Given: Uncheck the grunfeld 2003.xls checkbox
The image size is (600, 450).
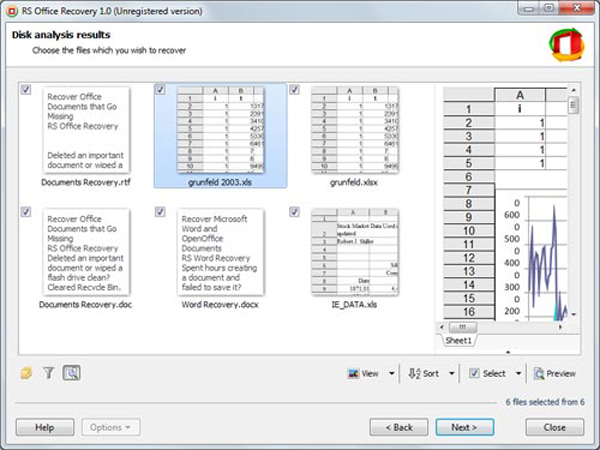Looking at the screenshot, I should coord(160,89).
